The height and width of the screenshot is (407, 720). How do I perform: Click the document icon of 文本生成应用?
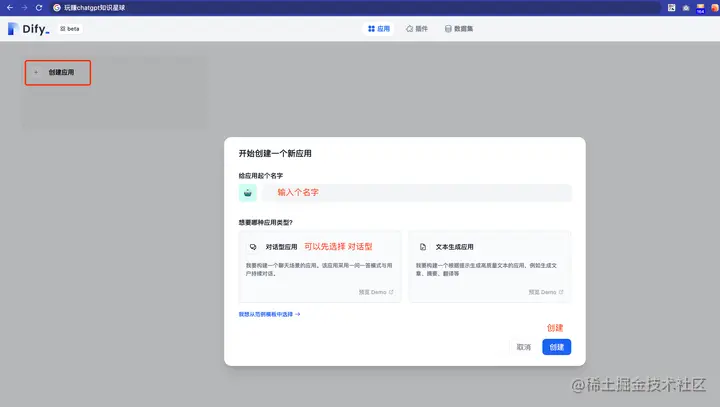pyautogui.click(x=423, y=247)
